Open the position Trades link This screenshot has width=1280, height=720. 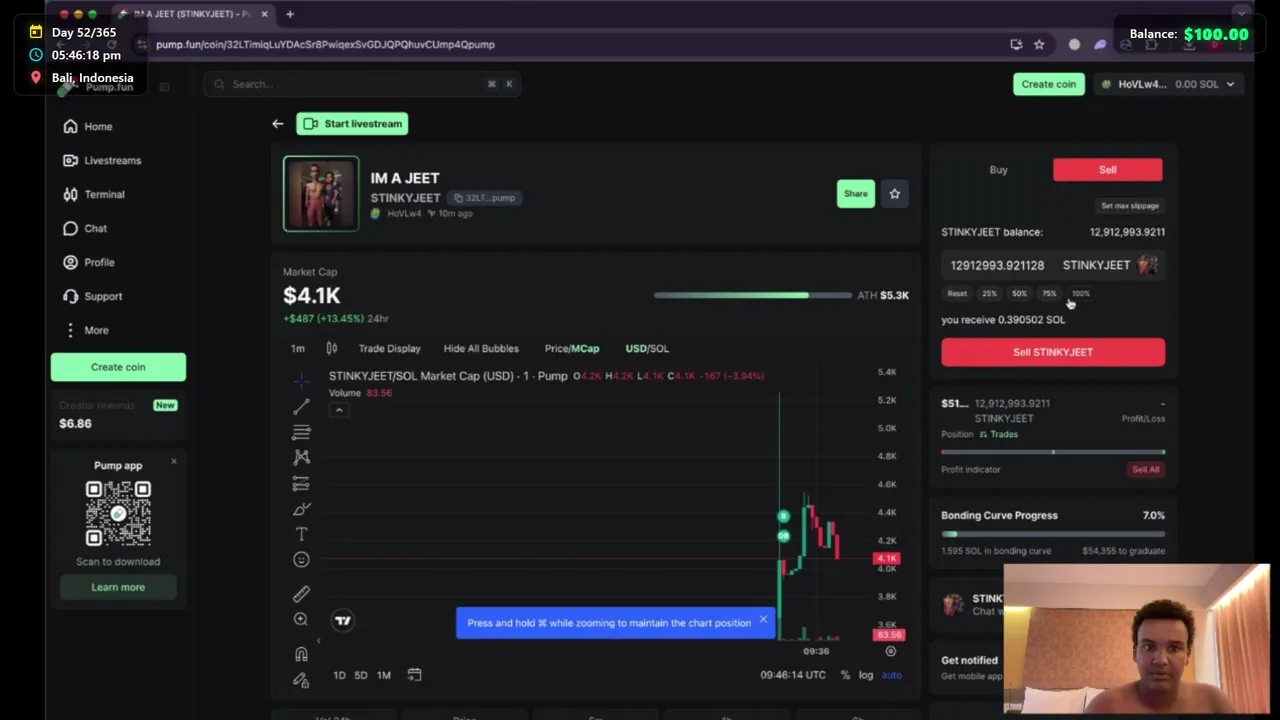[998, 434]
